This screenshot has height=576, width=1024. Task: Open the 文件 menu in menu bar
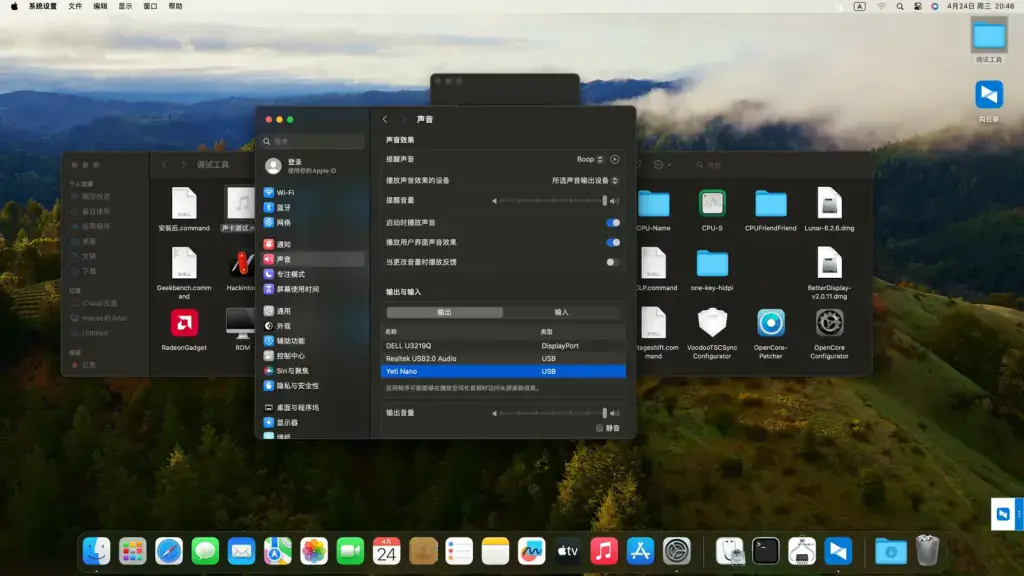pos(75,6)
